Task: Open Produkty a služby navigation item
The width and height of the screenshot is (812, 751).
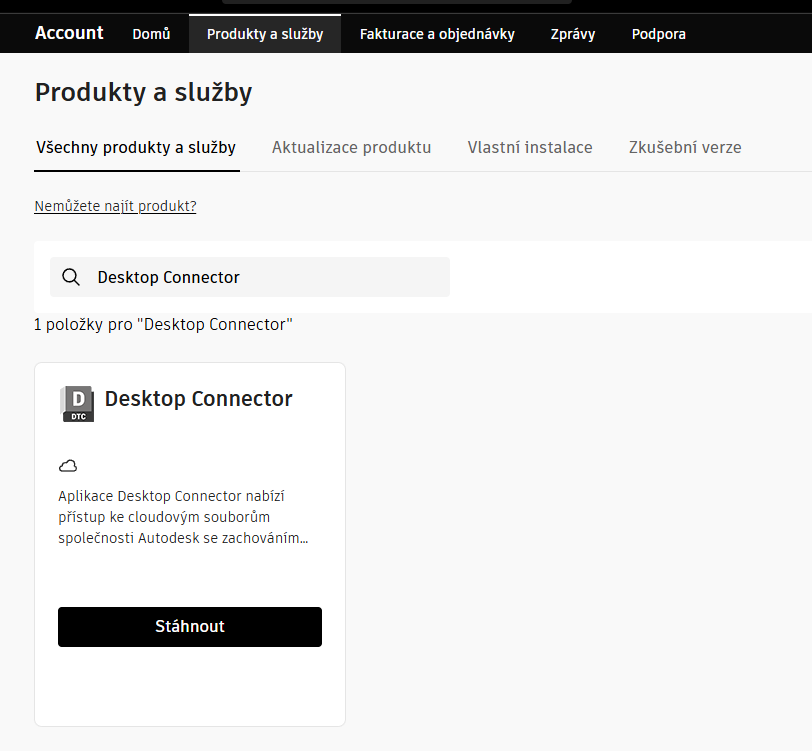Action: (x=265, y=34)
